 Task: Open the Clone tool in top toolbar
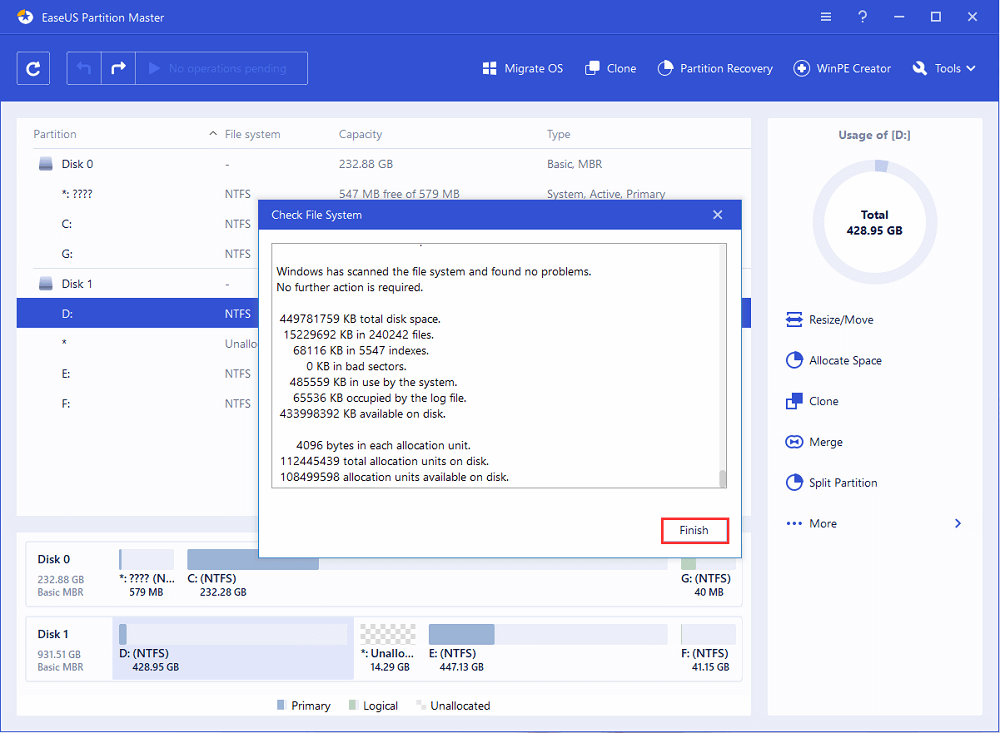pos(610,69)
